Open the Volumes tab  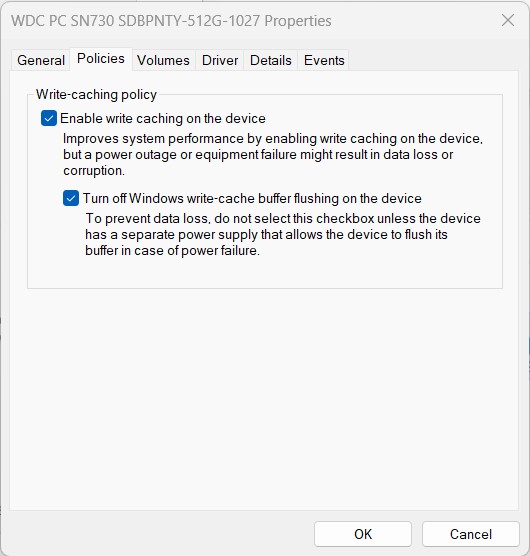163,60
